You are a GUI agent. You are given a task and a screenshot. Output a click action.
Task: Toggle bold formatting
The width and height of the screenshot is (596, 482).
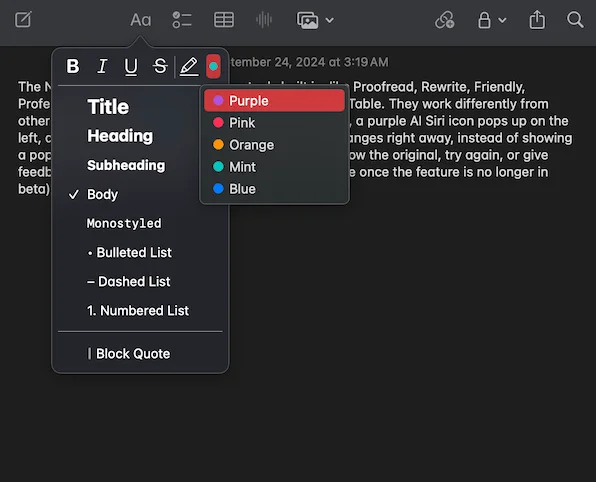[x=73, y=66]
